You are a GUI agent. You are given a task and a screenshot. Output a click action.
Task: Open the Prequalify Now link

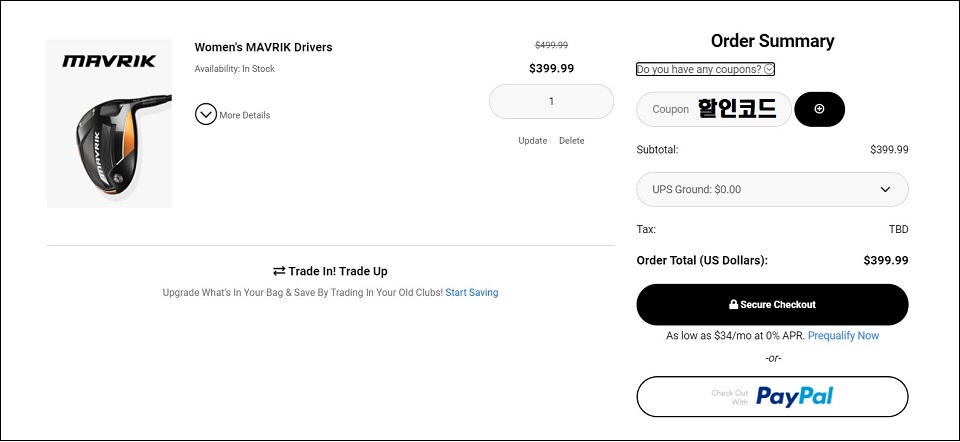pyautogui.click(x=843, y=335)
